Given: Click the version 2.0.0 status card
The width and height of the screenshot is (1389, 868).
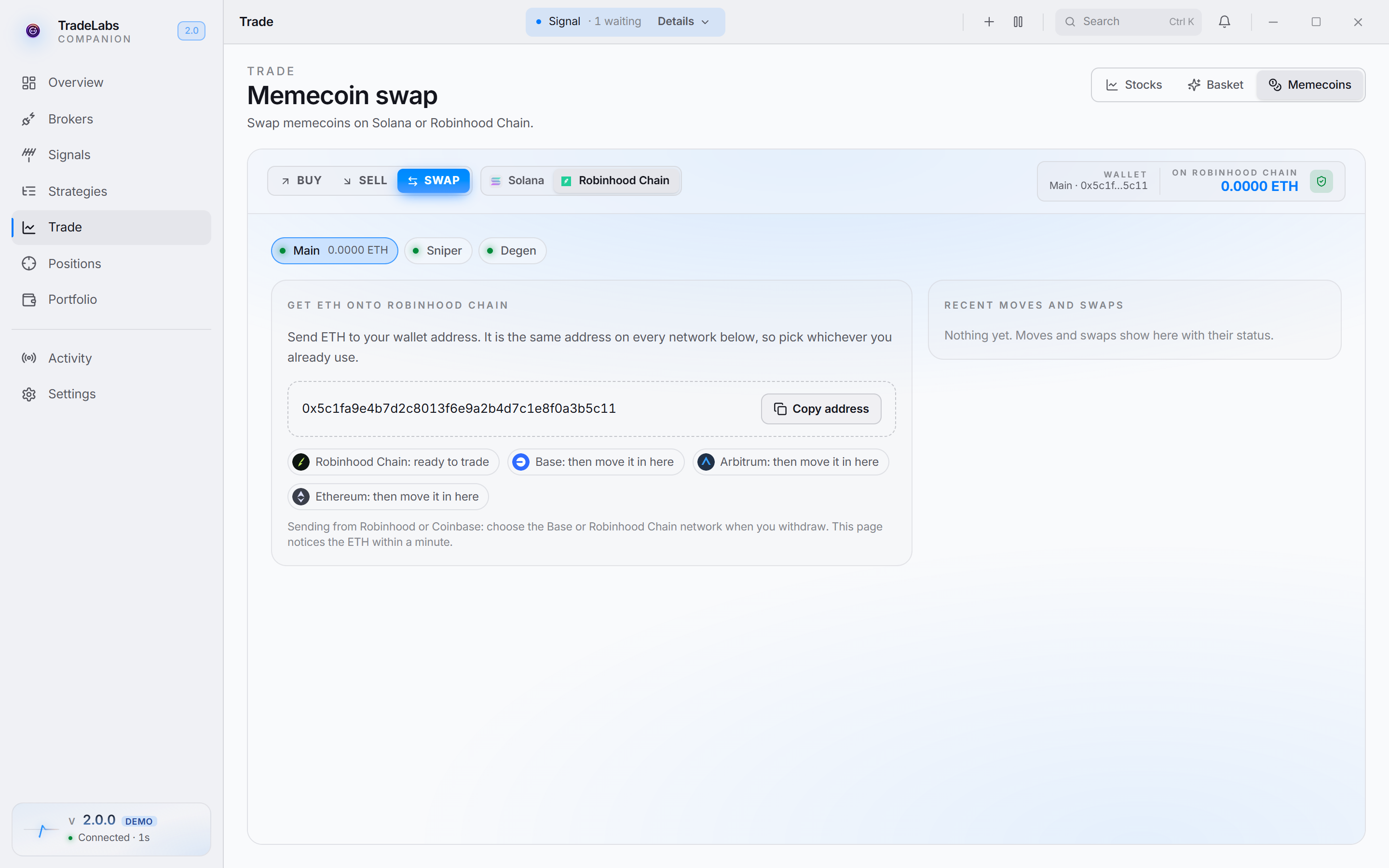Looking at the screenshot, I should pyautogui.click(x=111, y=829).
